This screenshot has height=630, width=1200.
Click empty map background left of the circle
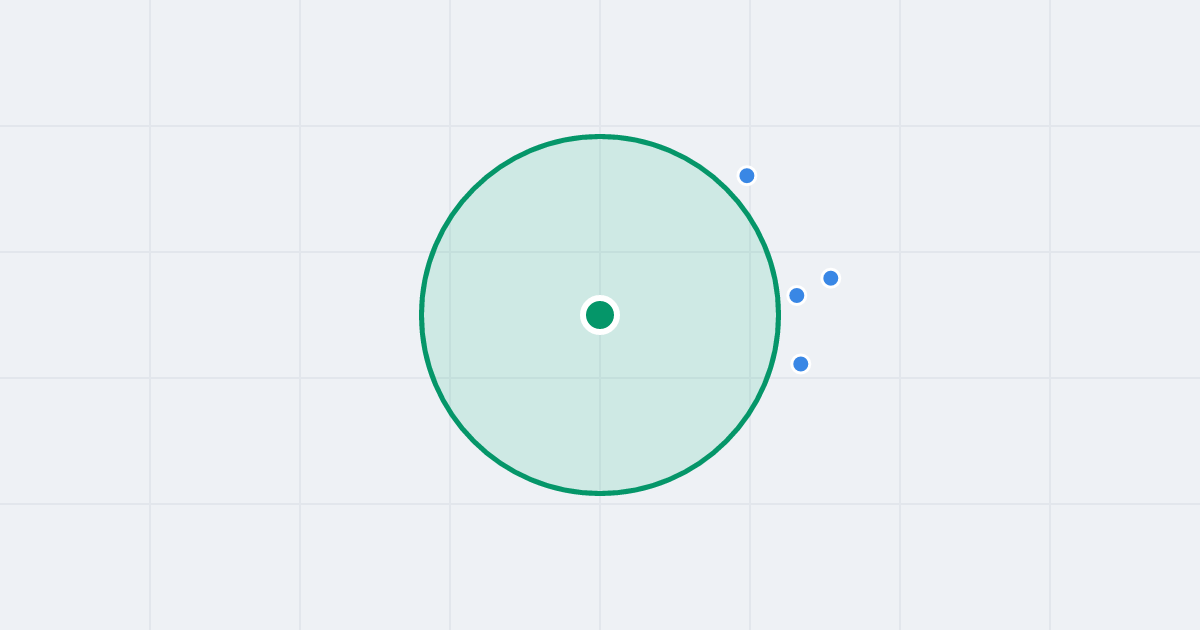210,315
